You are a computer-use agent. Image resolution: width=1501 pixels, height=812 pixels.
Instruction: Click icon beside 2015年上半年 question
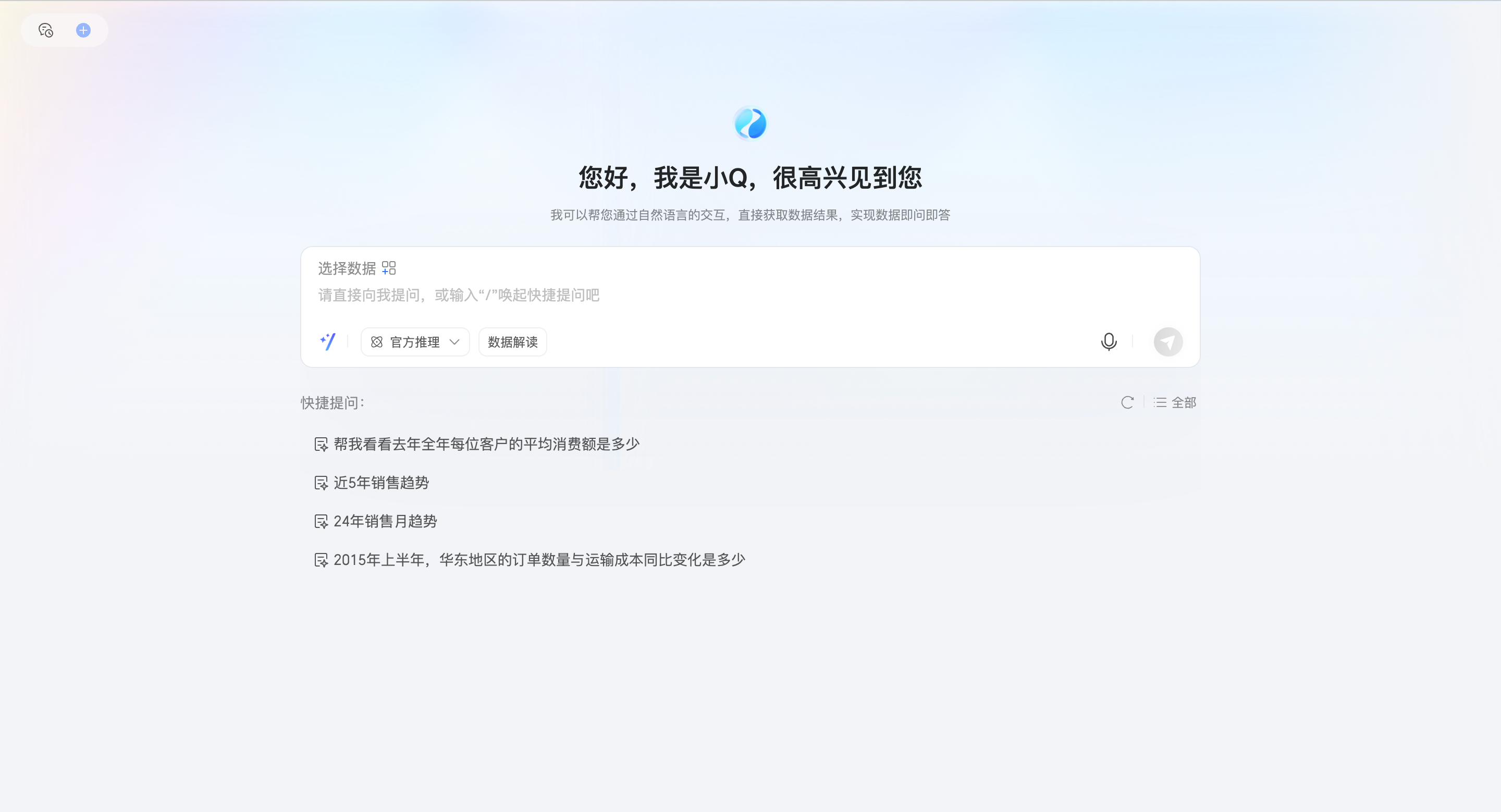pyautogui.click(x=321, y=560)
